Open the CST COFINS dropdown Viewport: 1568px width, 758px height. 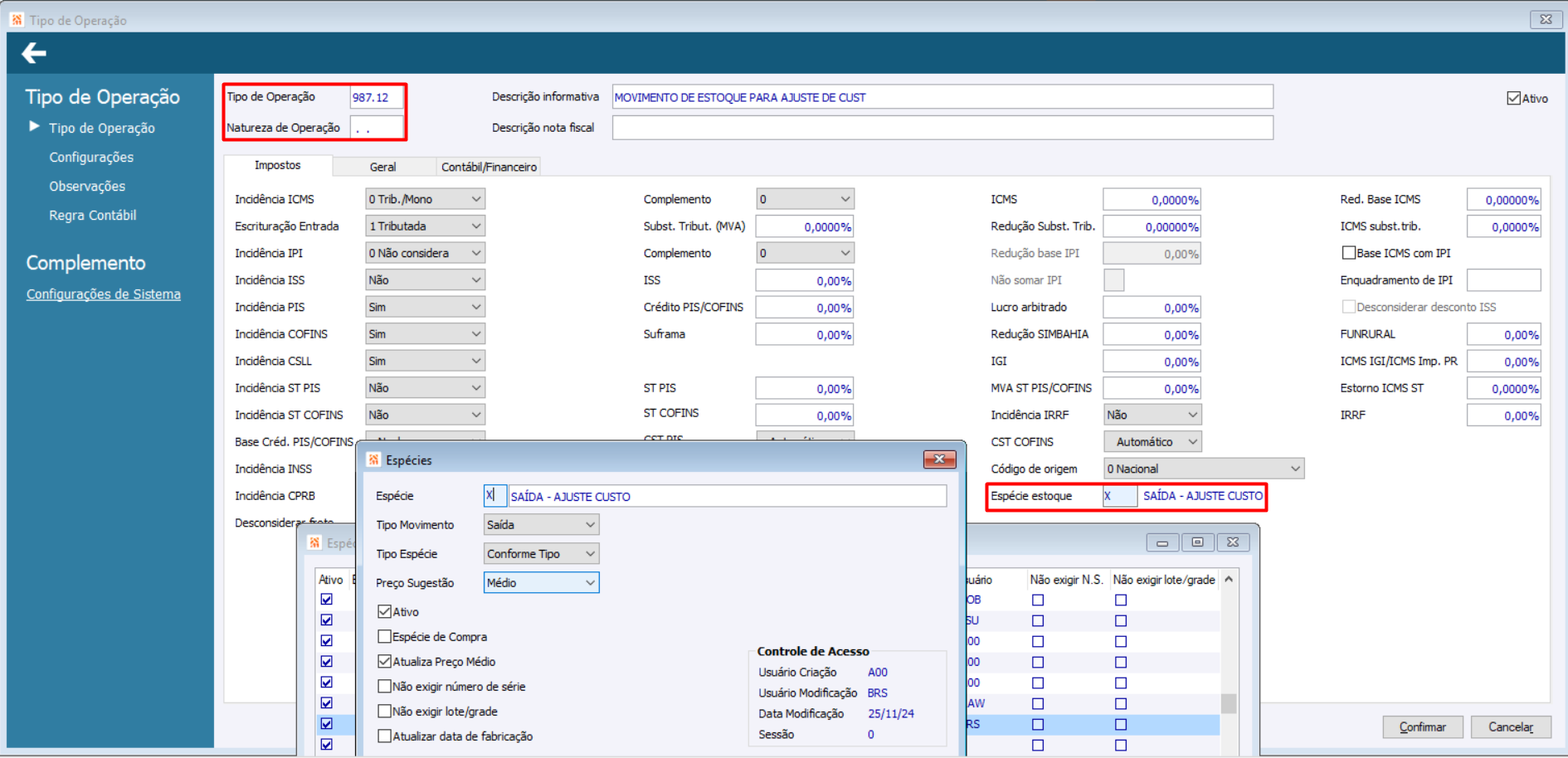click(x=1152, y=442)
